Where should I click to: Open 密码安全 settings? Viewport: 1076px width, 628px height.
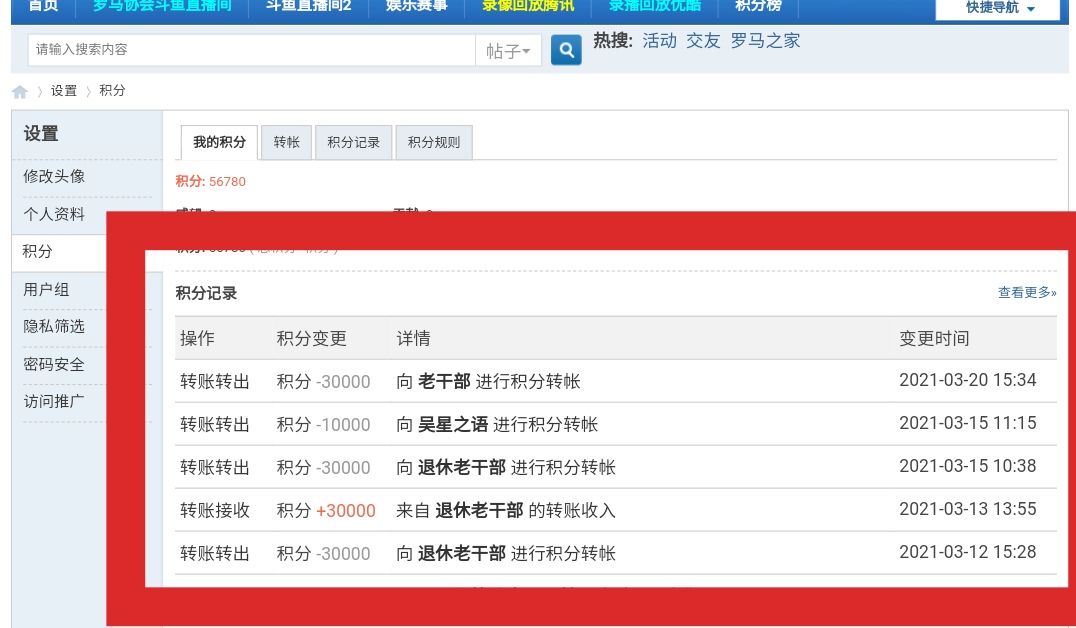(54, 365)
